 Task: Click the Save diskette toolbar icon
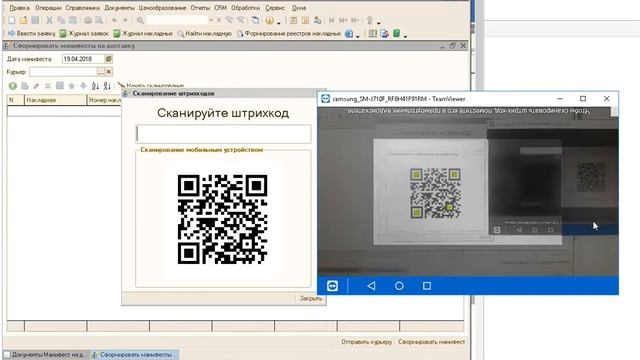click(36, 20)
